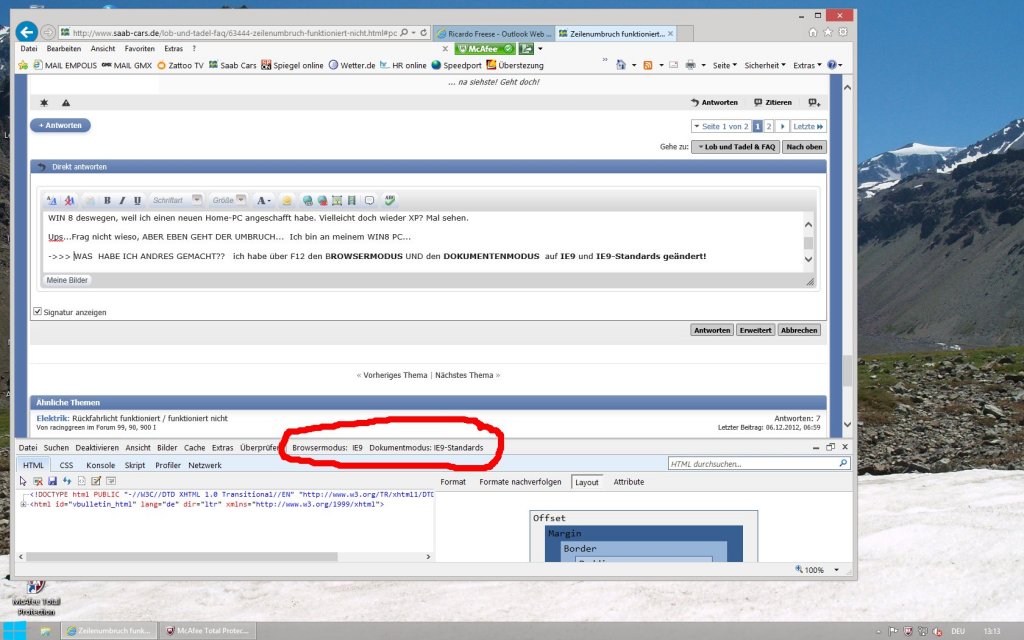
Task: Insert quote tag via speech bubble icon
Action: 370,200
